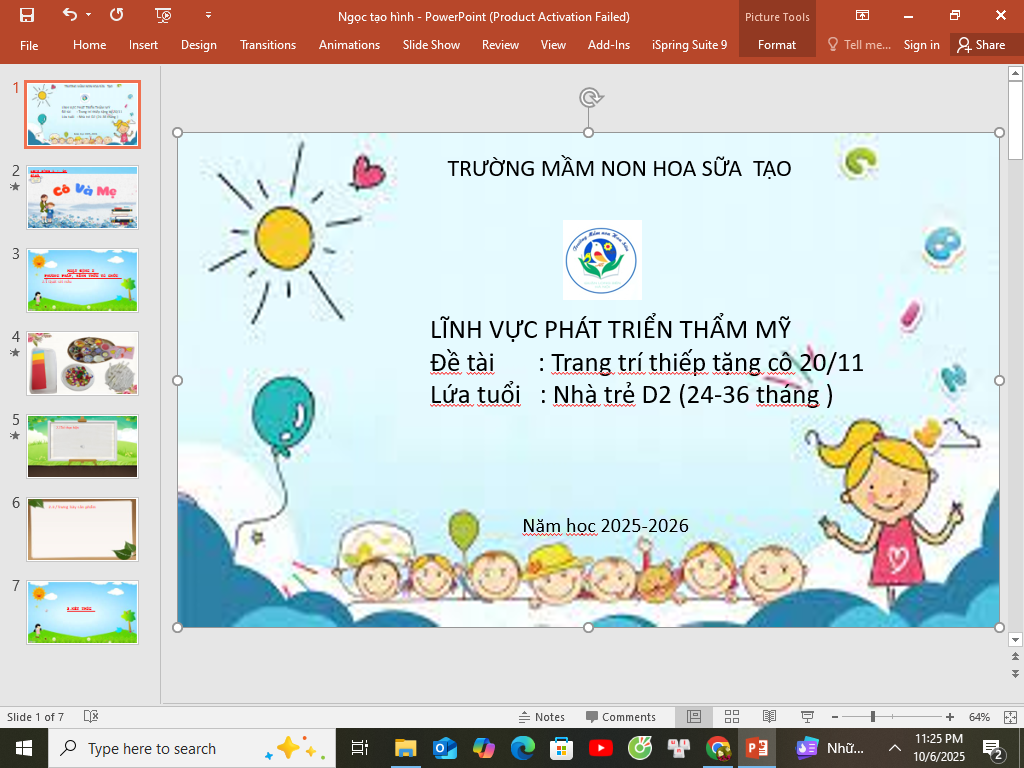Viewport: 1024px width, 768px height.
Task: Switch to Normal view
Action: [694, 717]
